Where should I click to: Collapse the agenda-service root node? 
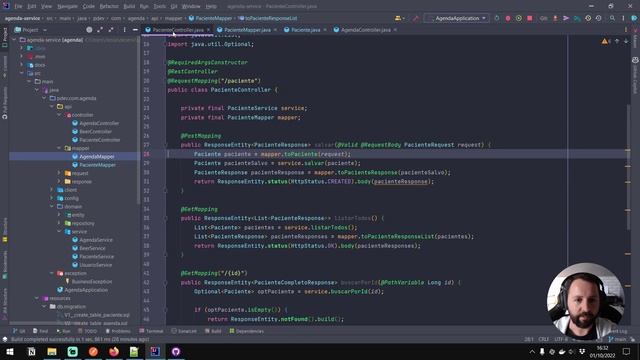coord(15,40)
